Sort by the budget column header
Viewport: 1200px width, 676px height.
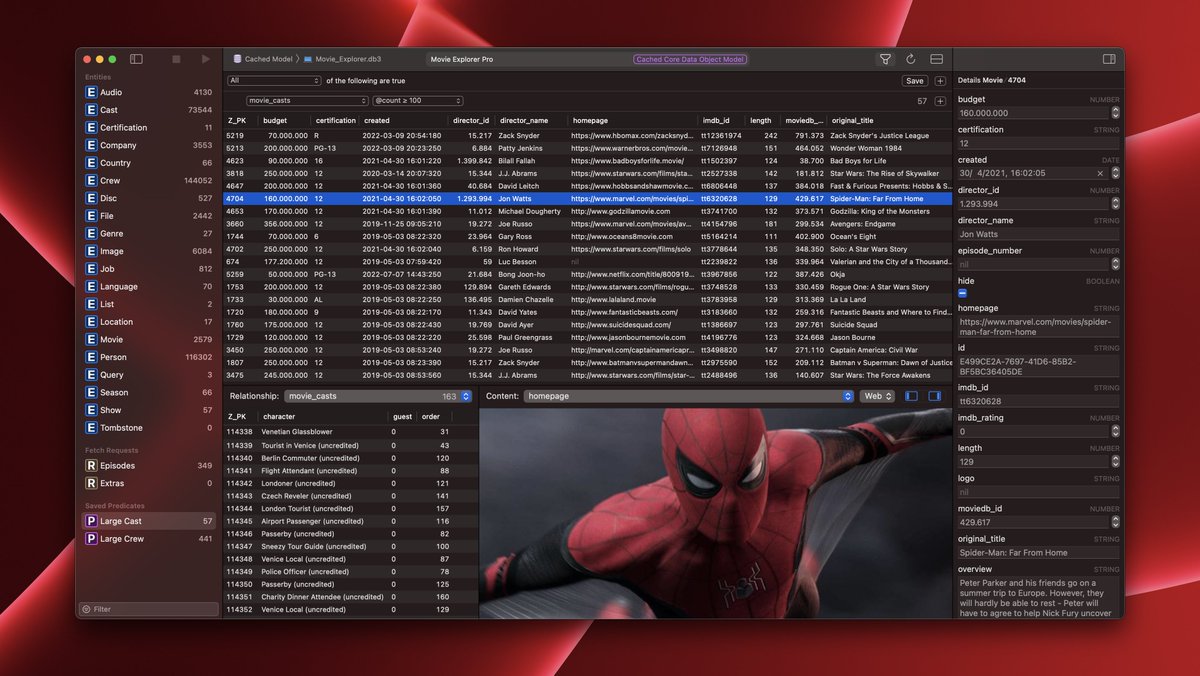(285, 121)
